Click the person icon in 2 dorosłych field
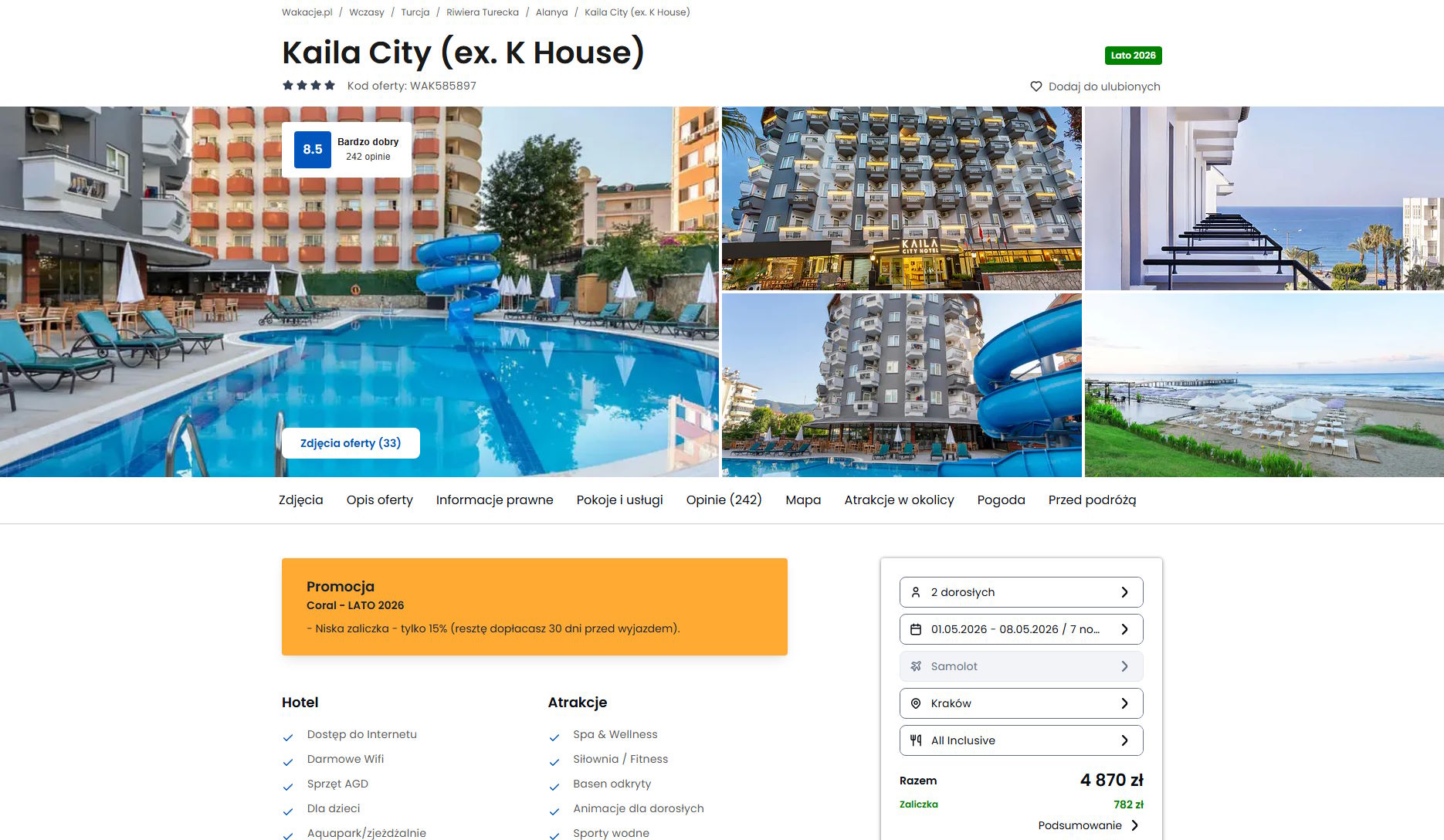Image resolution: width=1444 pixels, height=840 pixels. (916, 592)
